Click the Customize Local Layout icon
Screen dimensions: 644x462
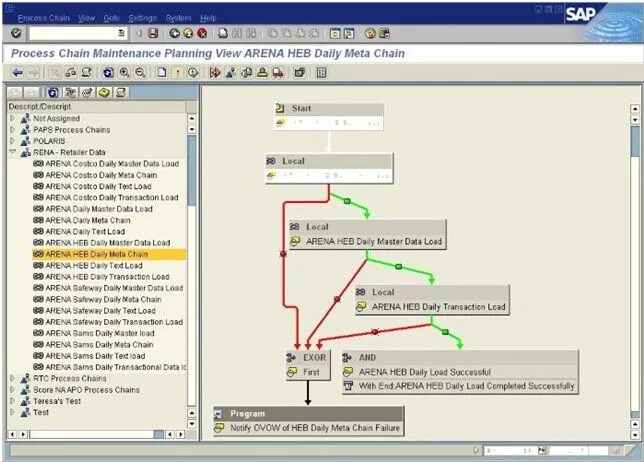click(x=384, y=33)
